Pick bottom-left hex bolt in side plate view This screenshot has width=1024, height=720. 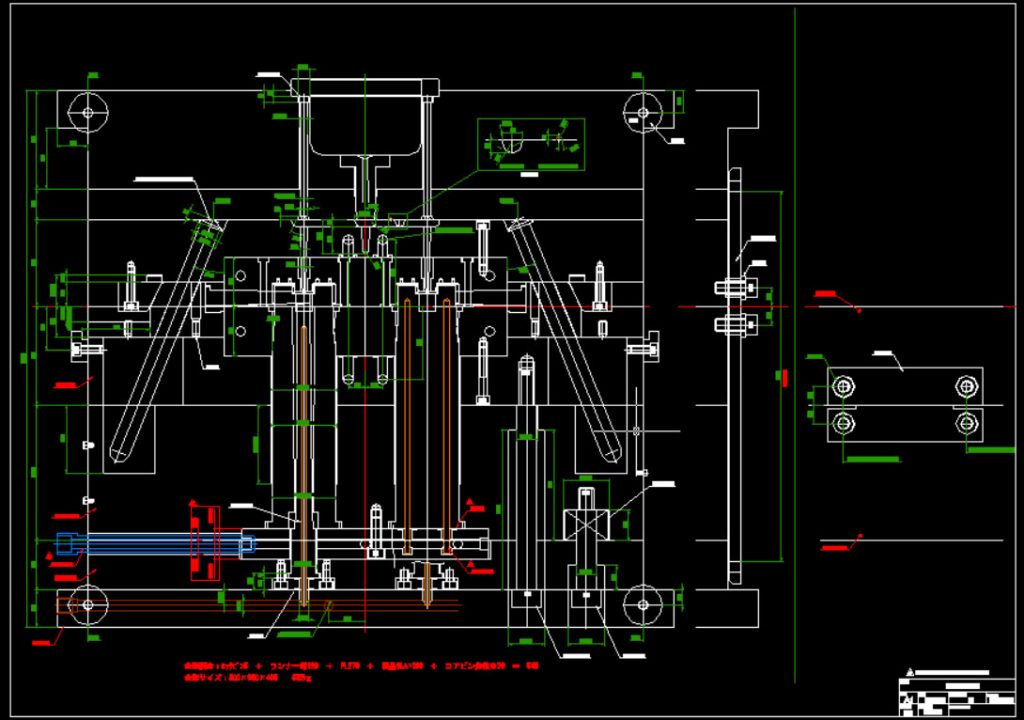tap(845, 423)
